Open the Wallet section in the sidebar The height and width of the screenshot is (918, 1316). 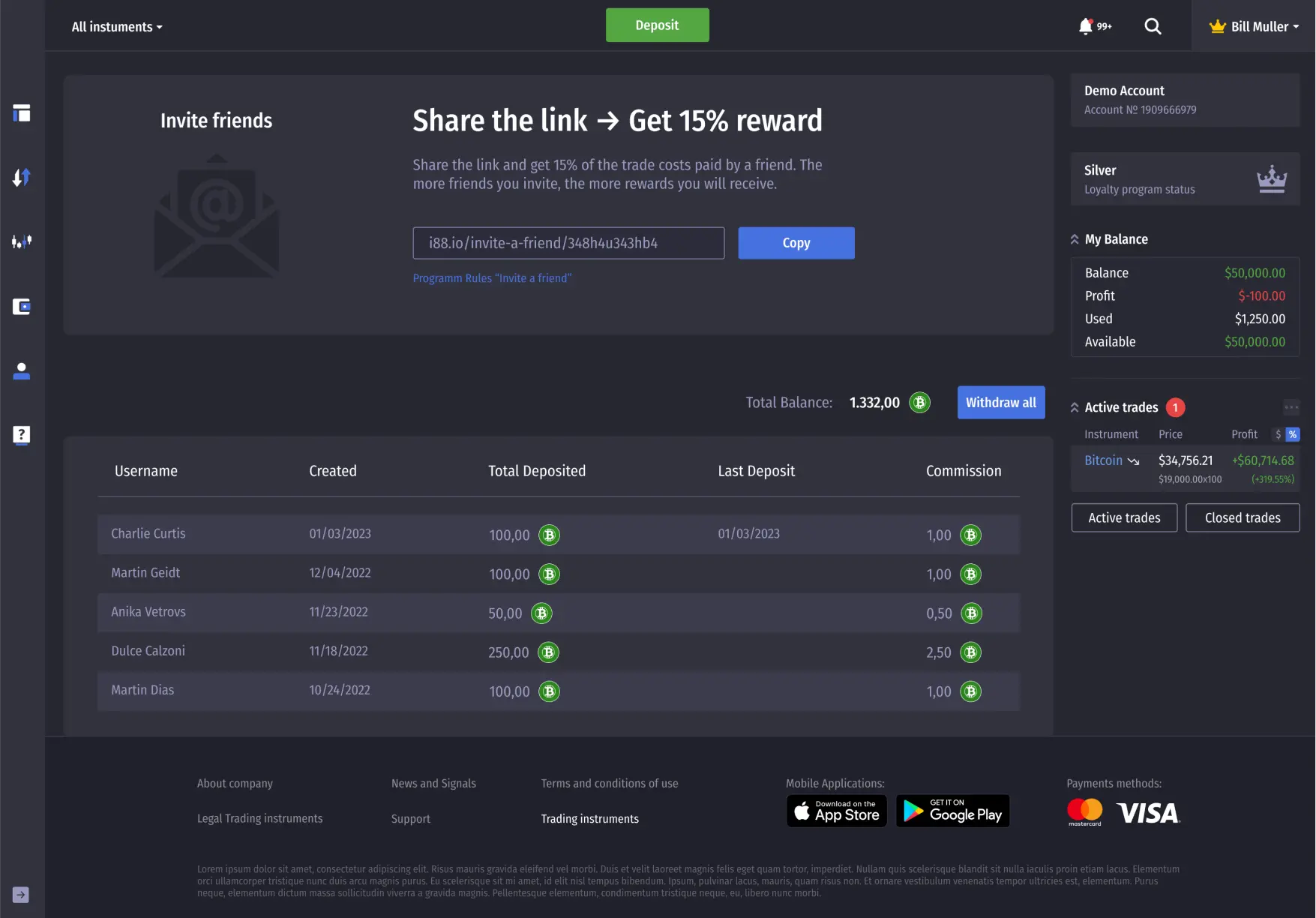tap(21, 307)
